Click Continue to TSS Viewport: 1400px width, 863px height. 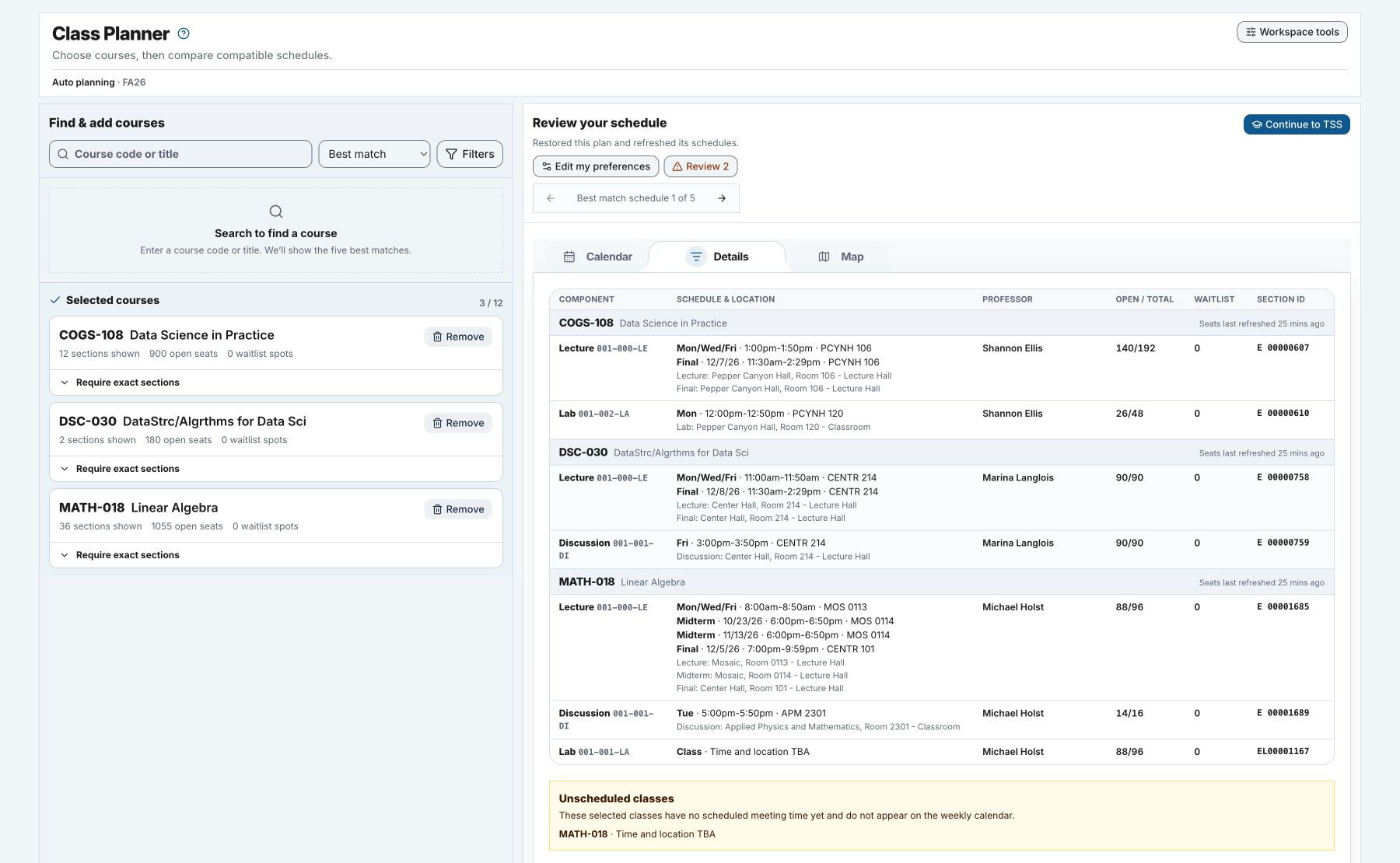[1297, 124]
